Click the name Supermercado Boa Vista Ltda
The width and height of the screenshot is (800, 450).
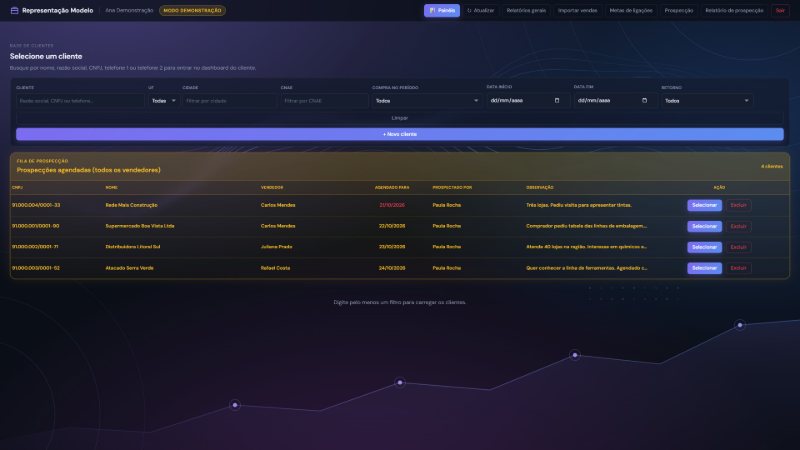click(140, 226)
